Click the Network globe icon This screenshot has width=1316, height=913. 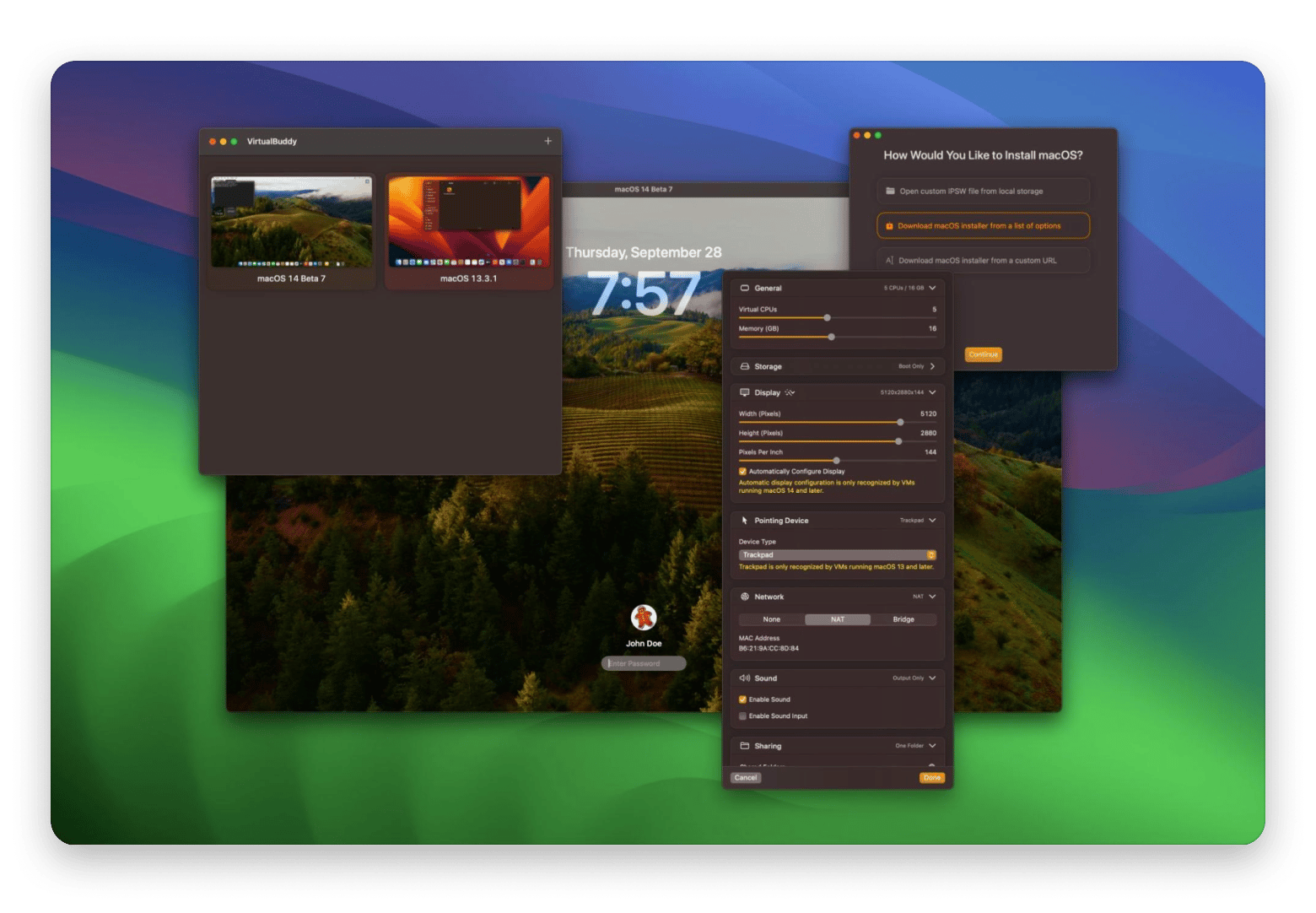[x=745, y=597]
